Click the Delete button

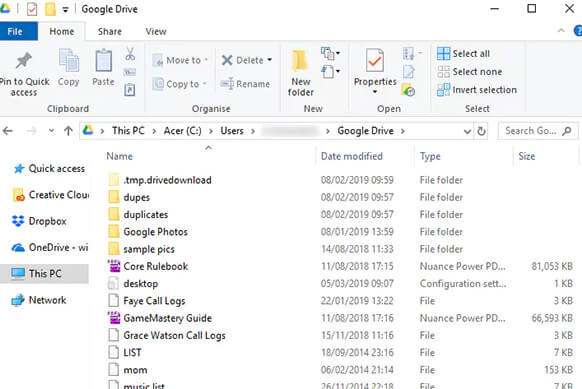coord(242,60)
